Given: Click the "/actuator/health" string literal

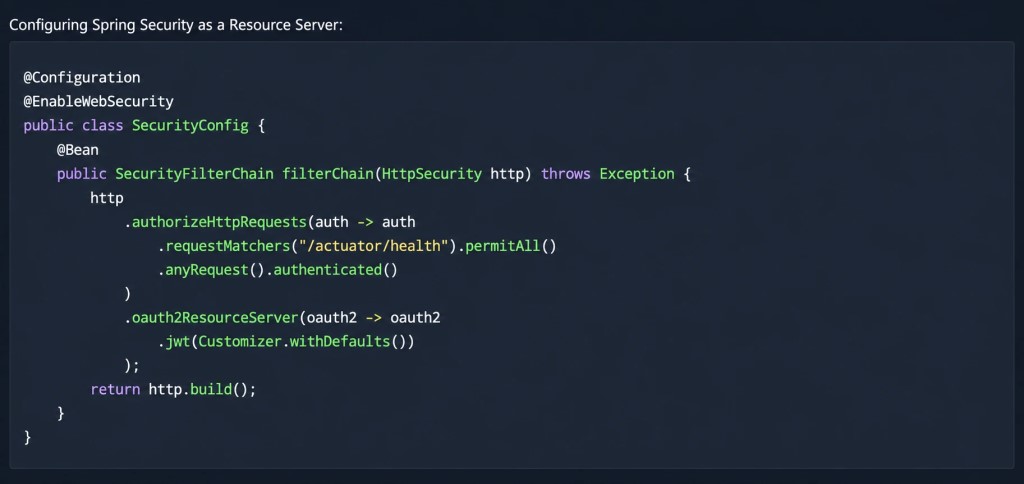Looking at the screenshot, I should (x=374, y=246).
